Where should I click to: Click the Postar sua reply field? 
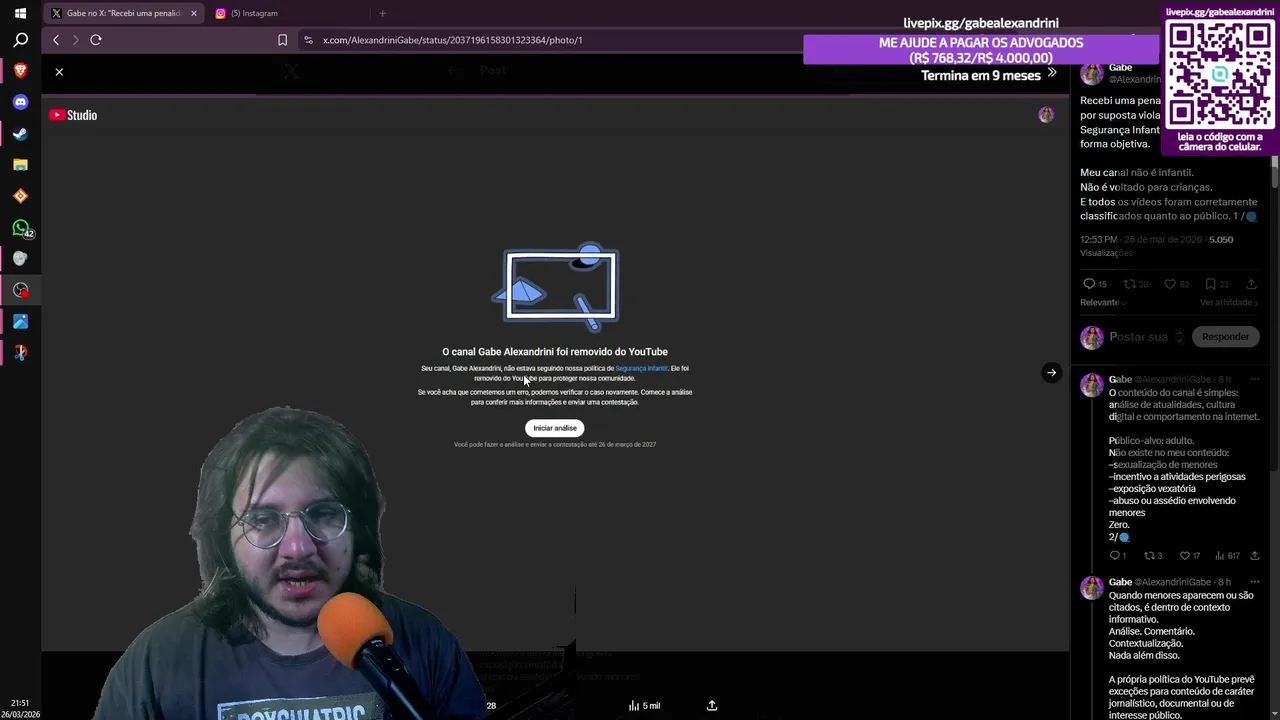[1138, 337]
